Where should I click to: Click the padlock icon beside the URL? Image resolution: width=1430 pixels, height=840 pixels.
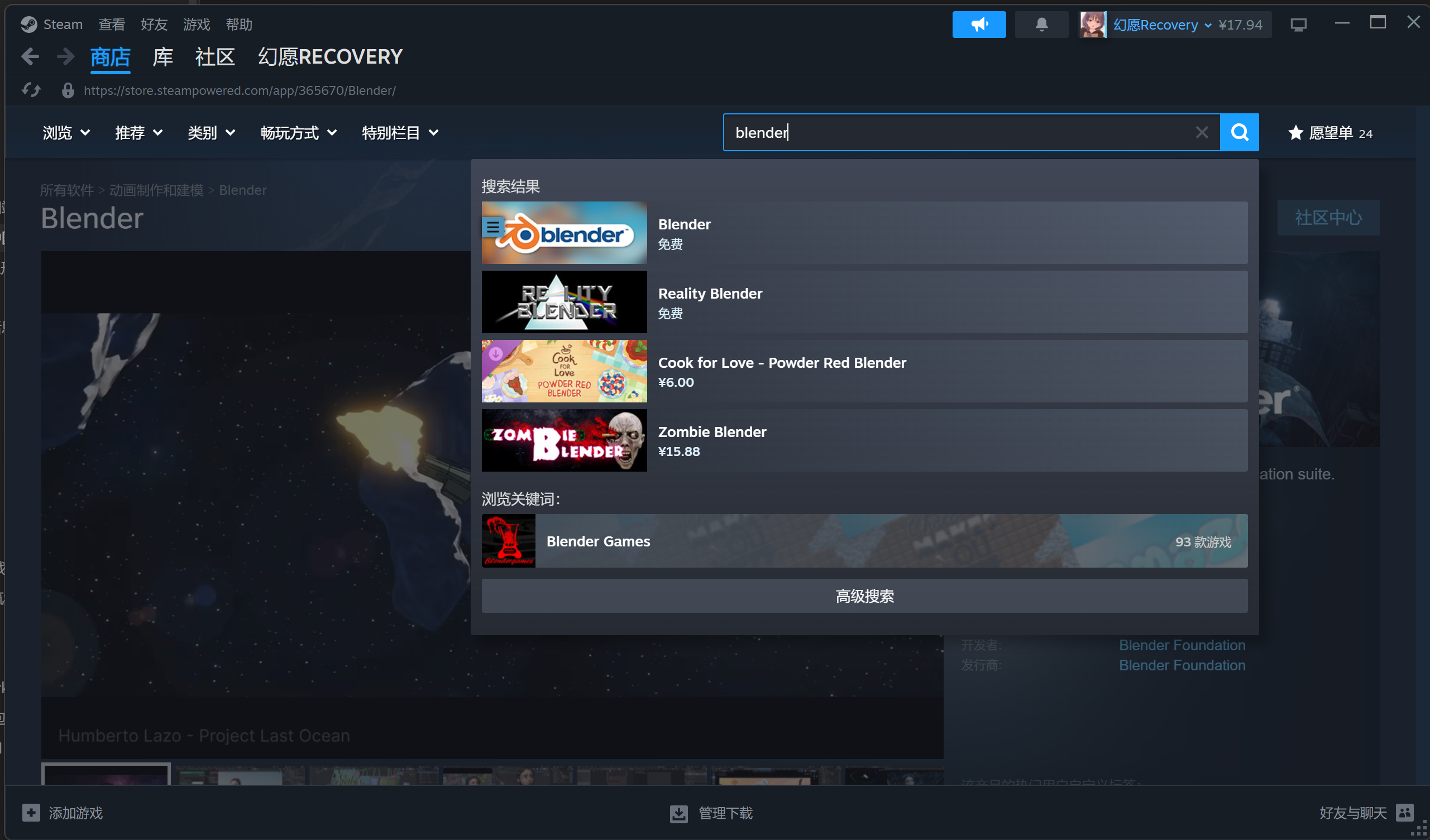coord(68,90)
